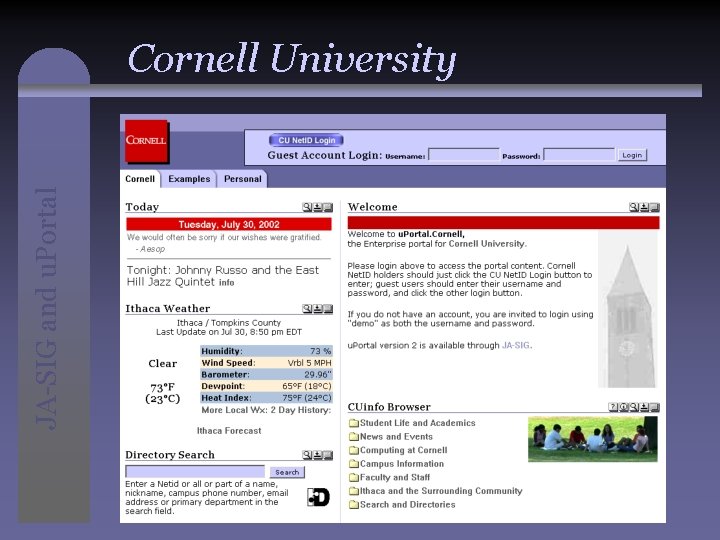Click the guest Login button

632,155
